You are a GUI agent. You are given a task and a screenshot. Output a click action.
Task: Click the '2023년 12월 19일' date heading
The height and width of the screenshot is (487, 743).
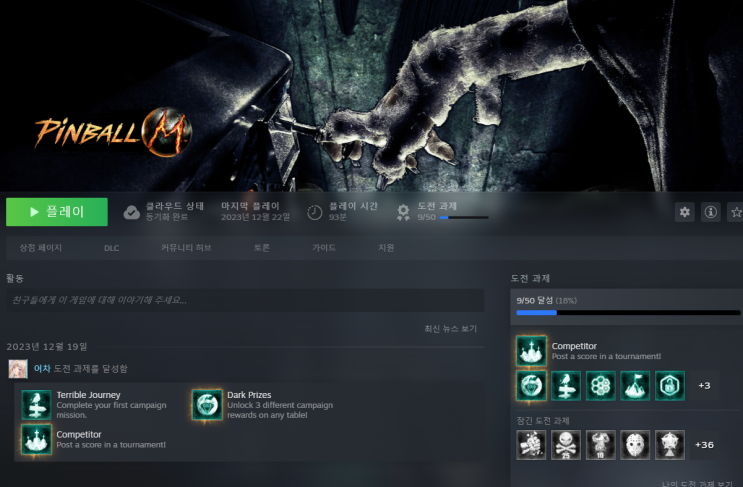pyautogui.click(x=47, y=347)
